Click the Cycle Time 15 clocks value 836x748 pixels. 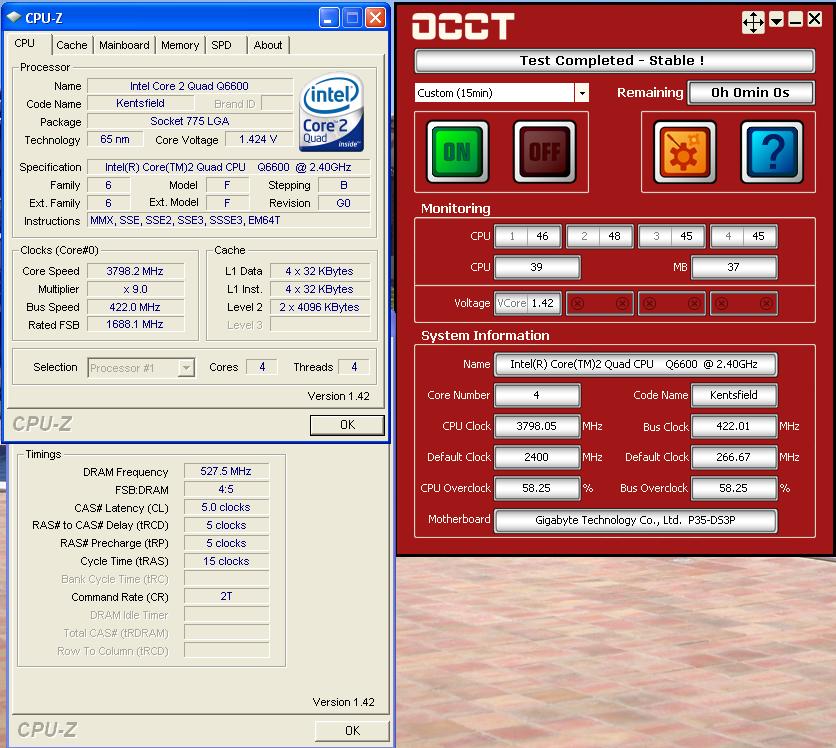tap(226, 561)
